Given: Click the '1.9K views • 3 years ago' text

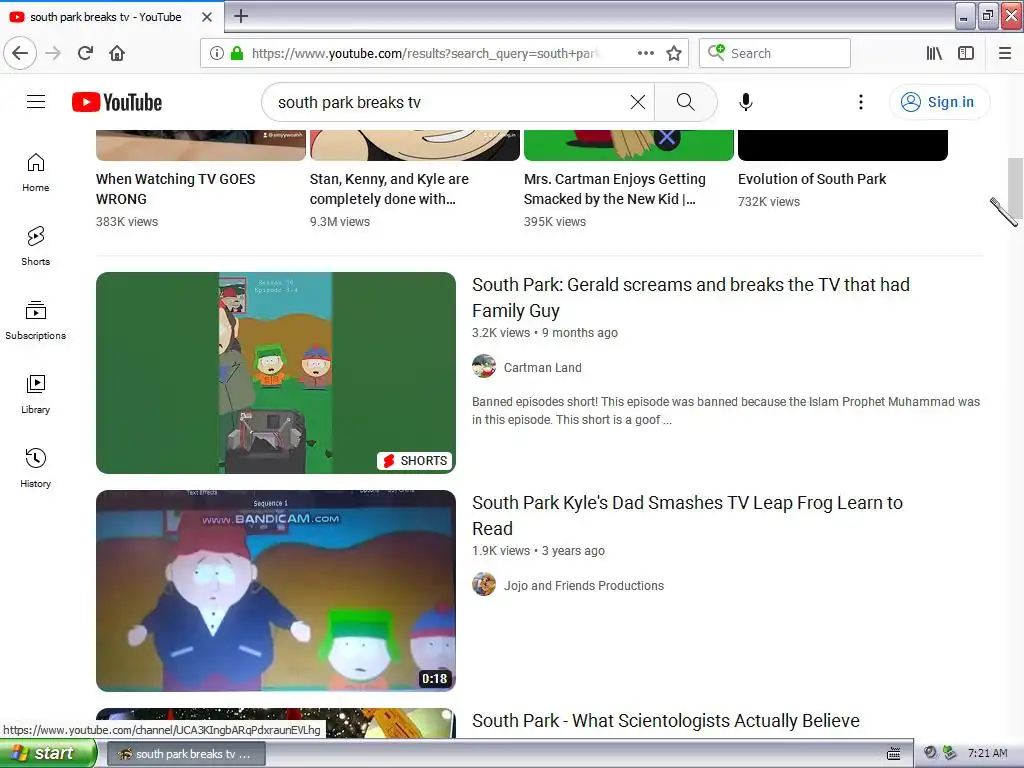Looking at the screenshot, I should (538, 551).
